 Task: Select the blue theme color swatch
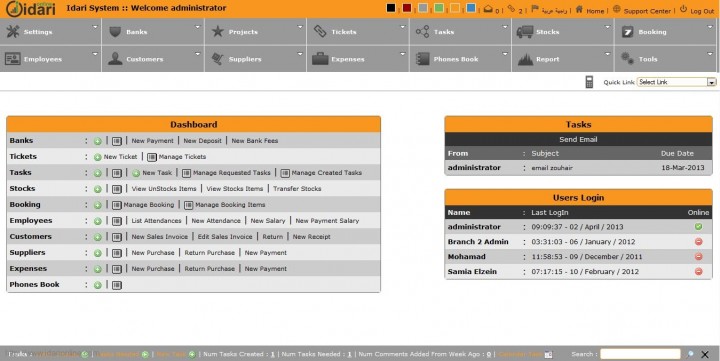pyautogui.click(x=471, y=8)
